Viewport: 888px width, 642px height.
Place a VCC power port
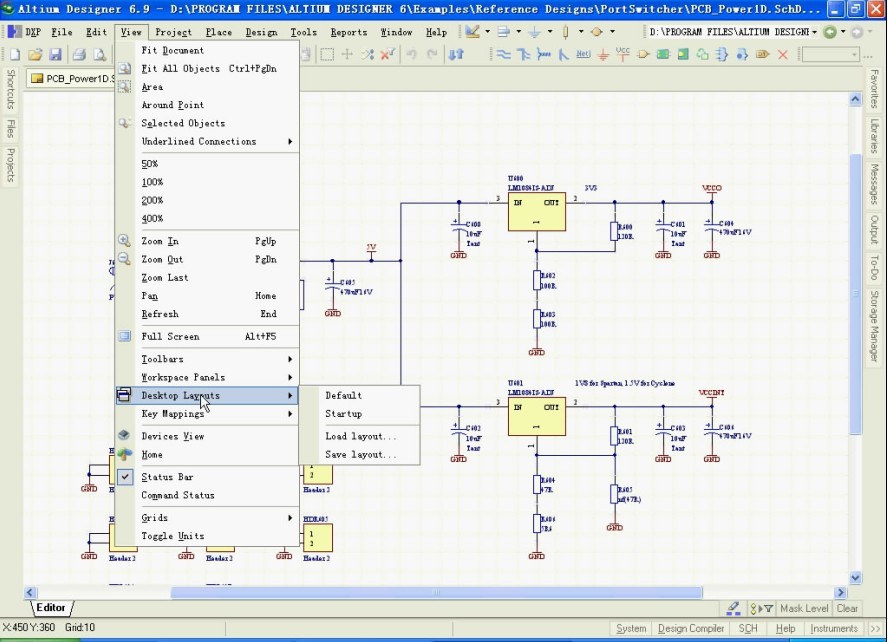coord(623,54)
